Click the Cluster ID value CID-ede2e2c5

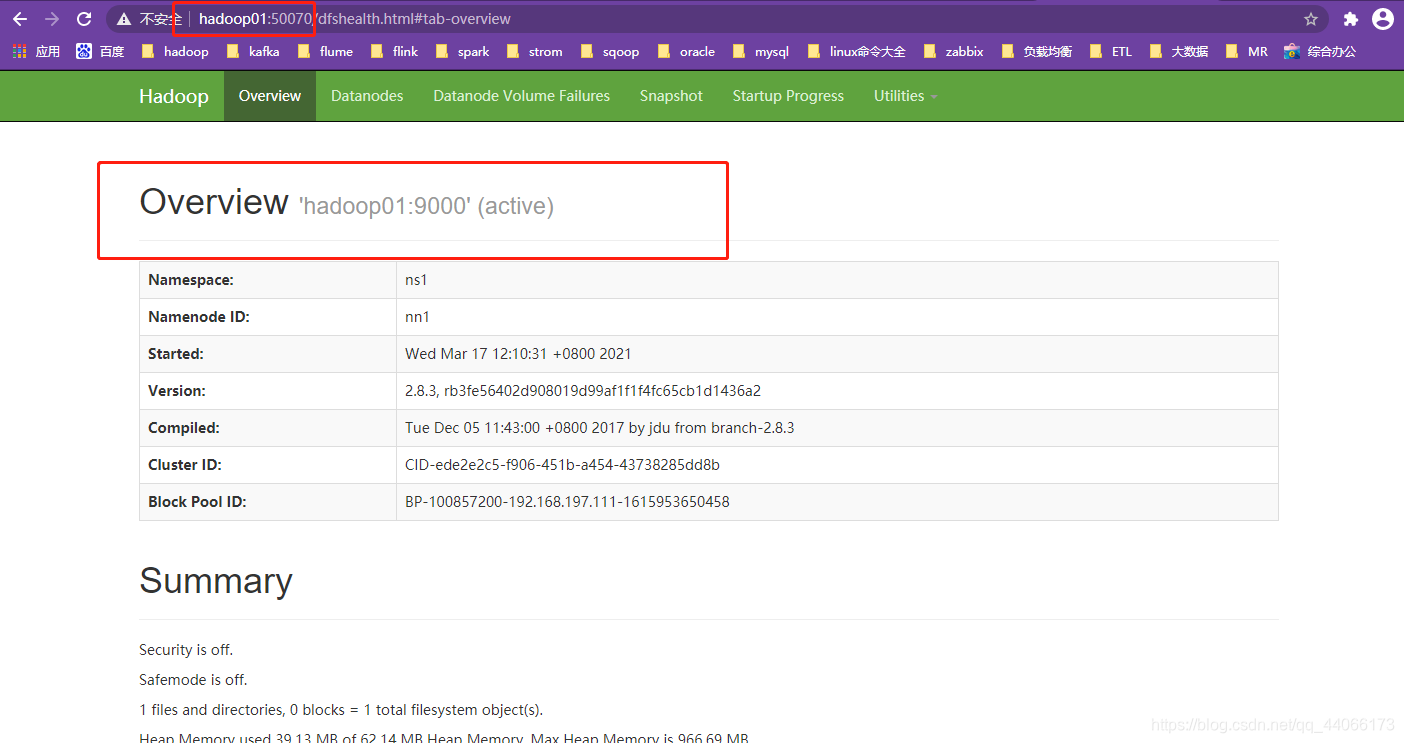562,465
